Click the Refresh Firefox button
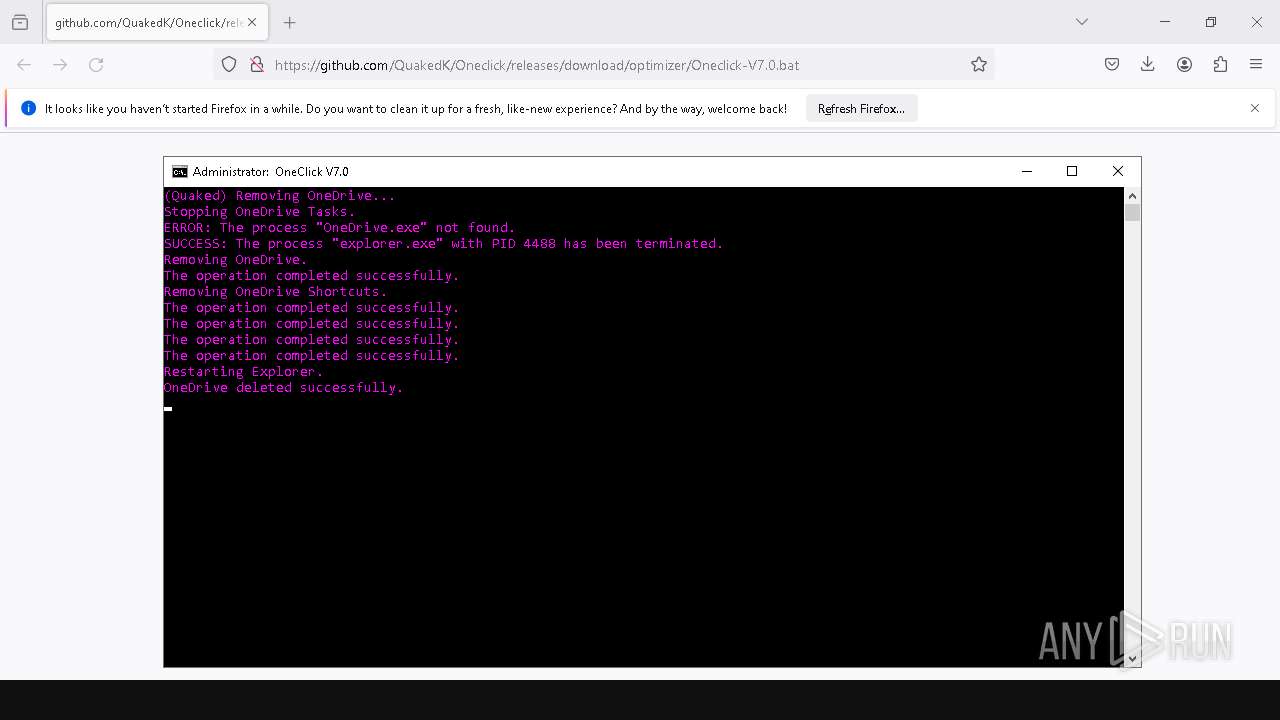The height and width of the screenshot is (720, 1280). (x=861, y=108)
